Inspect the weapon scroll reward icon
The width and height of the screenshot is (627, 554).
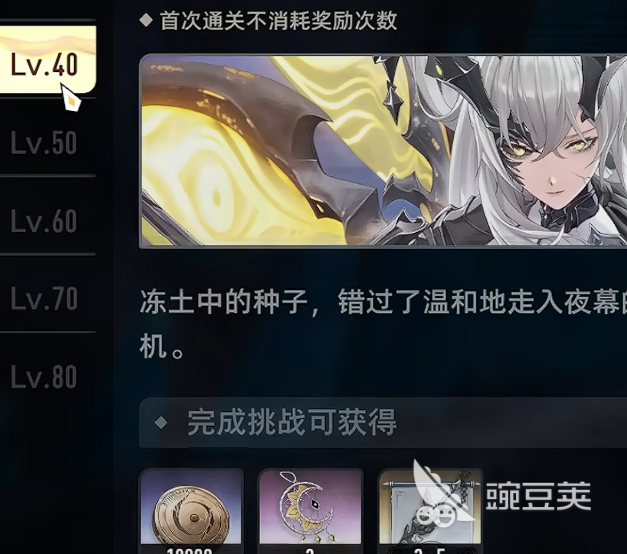[430, 511]
